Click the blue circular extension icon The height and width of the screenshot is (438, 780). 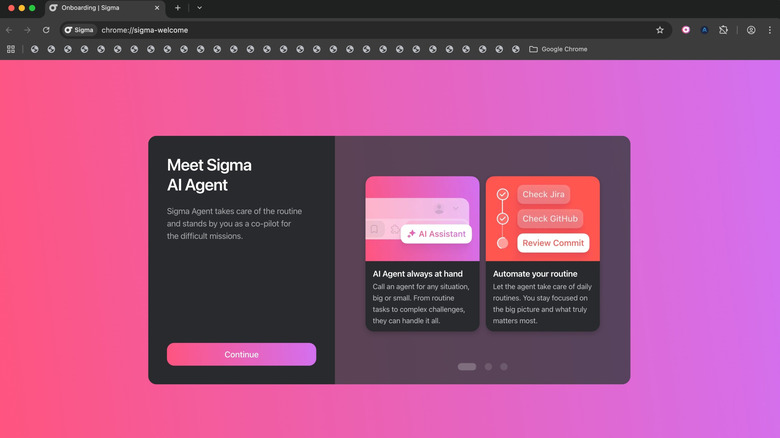[704, 30]
